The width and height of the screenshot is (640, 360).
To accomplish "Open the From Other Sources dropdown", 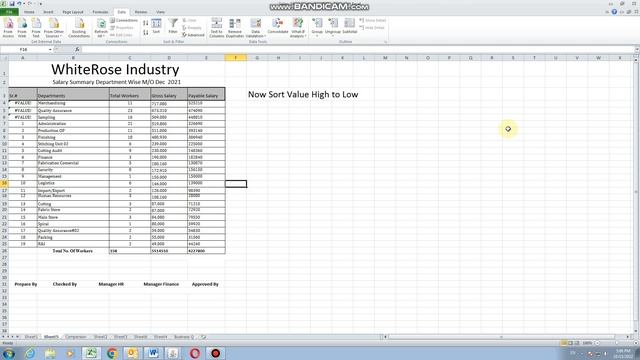I will pos(53,28).
